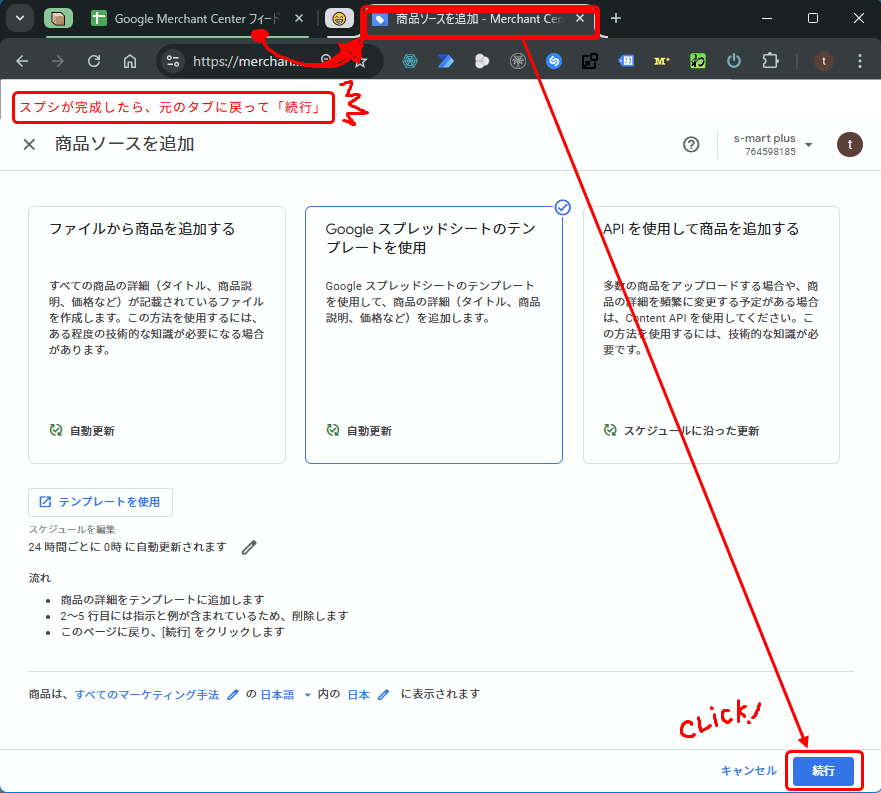The width and height of the screenshot is (881, 793).
Task: Click pencil icon next to すべてのマーケティング手法
Action: 233,694
